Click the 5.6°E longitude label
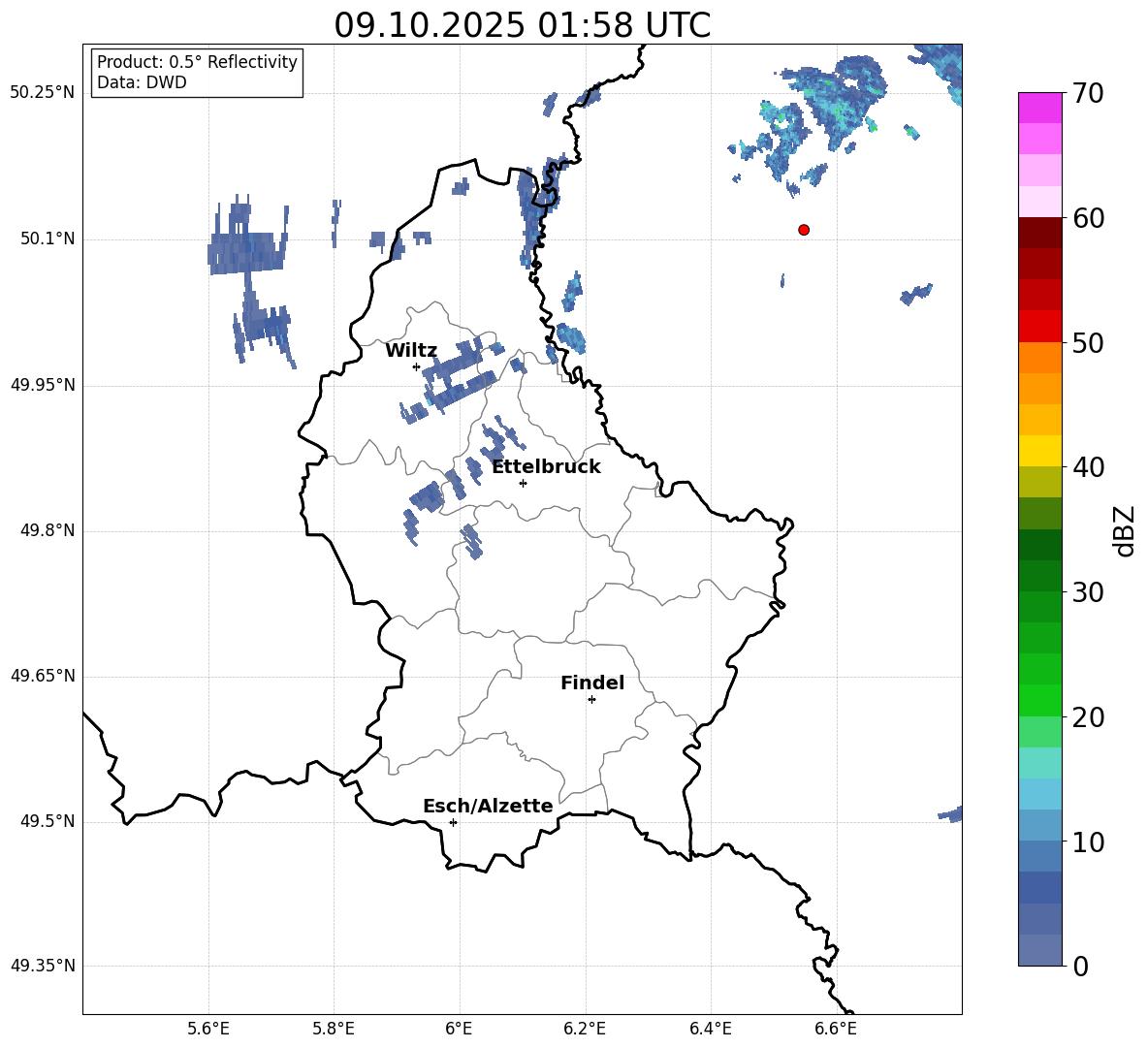Screen dimensions: 1148x1048 point(208,1029)
